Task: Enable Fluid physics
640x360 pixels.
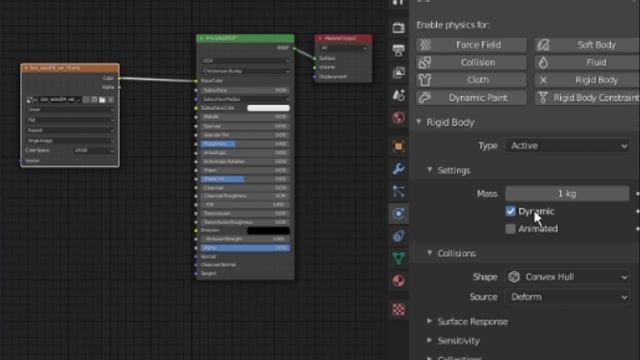Action: click(587, 62)
